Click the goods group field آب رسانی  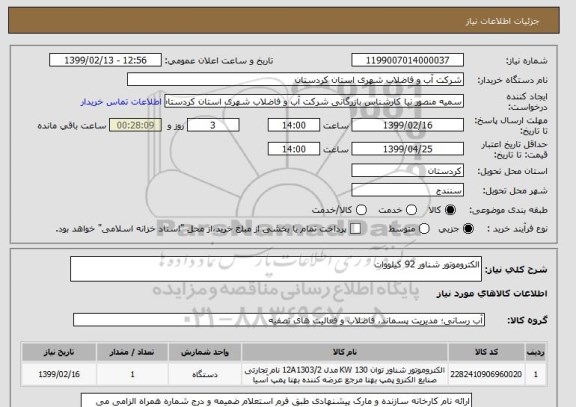tap(279, 320)
